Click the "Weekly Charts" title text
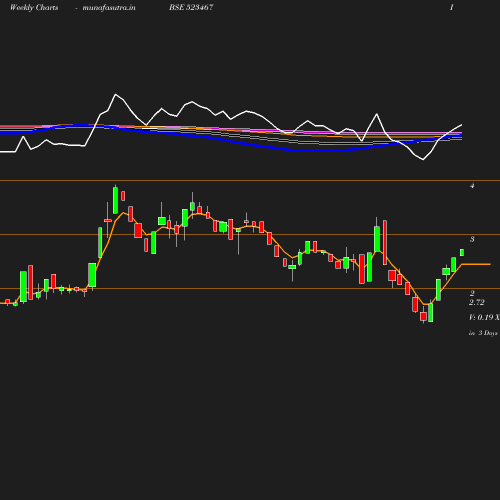This screenshot has width=500, height=500. (34, 8)
